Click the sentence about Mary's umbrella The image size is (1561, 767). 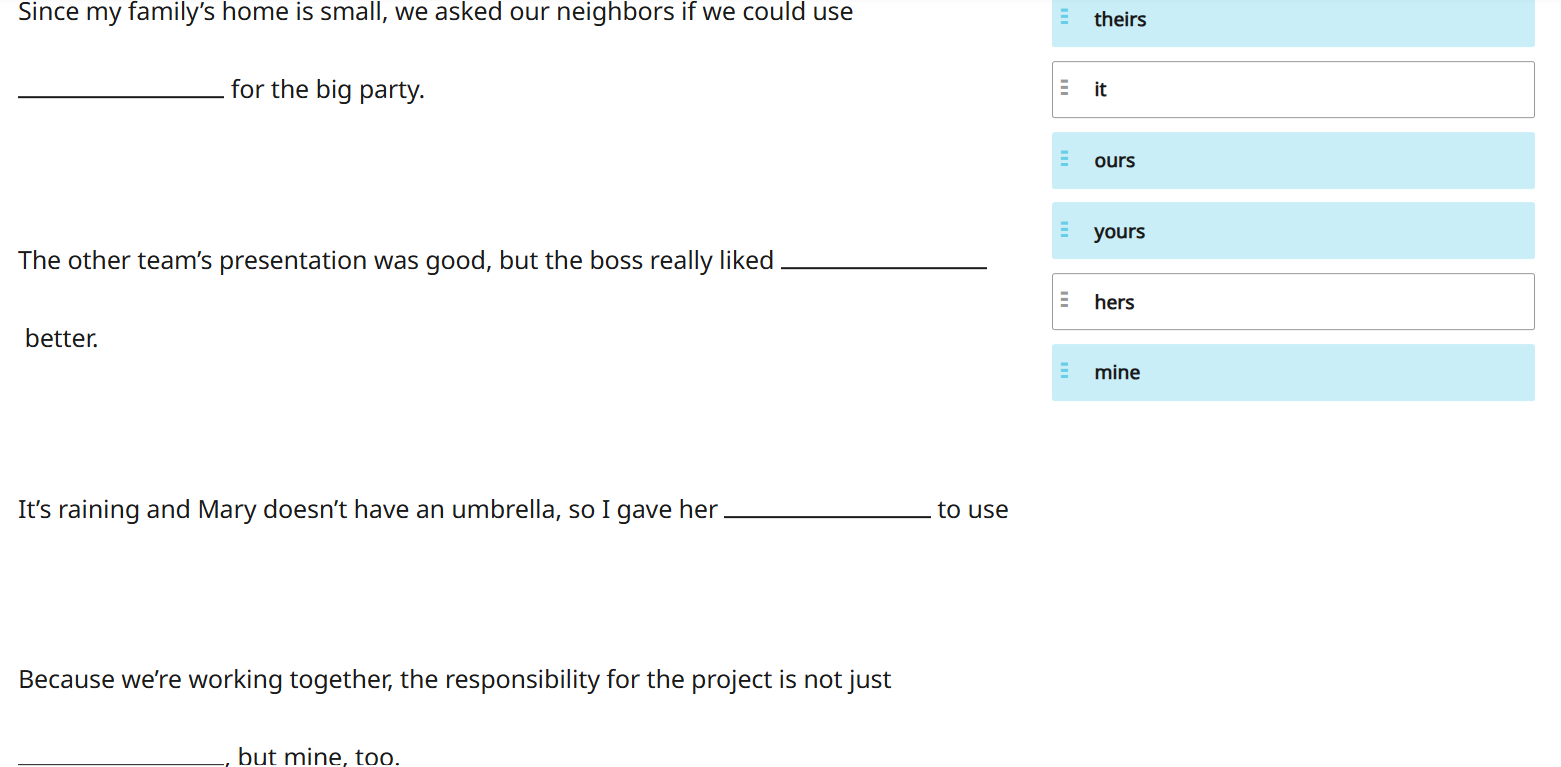point(367,510)
